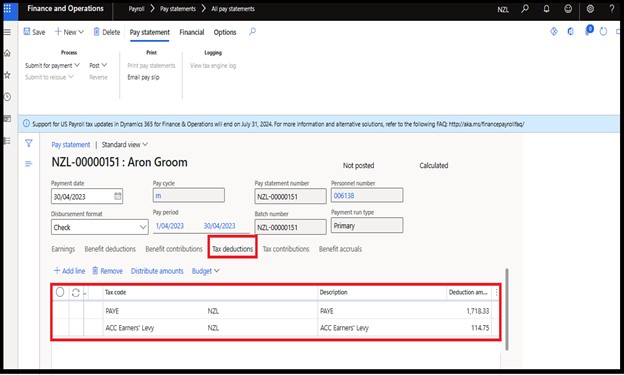Viewport: 624px width, 375px height.
Task: Open settings gear icon
Action: click(590, 8)
